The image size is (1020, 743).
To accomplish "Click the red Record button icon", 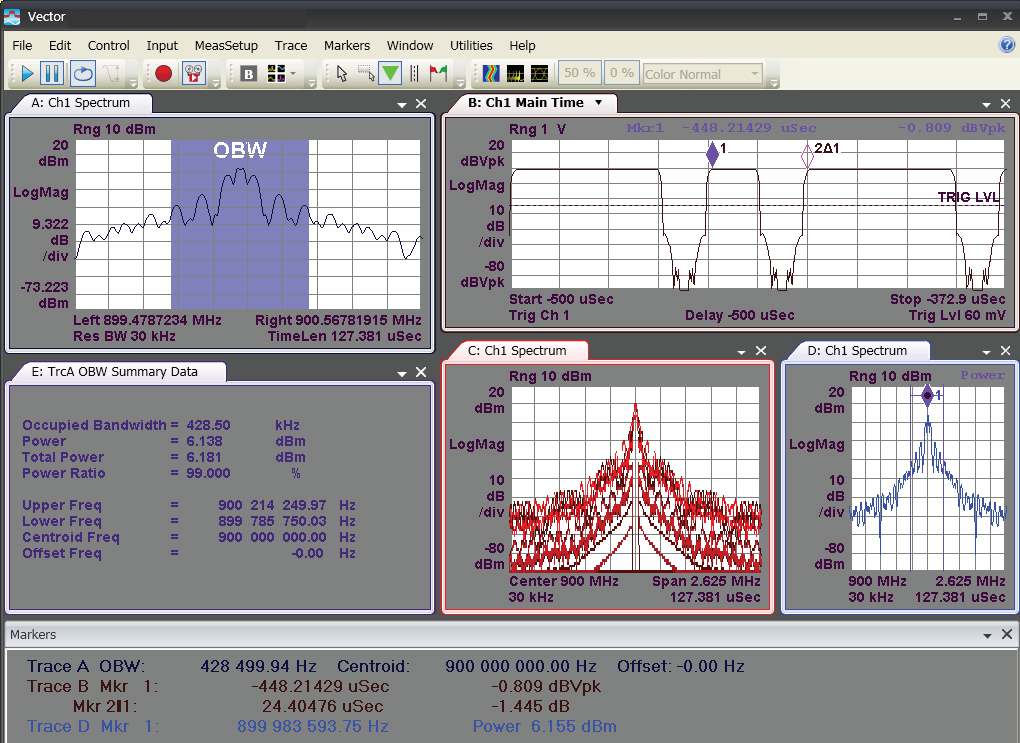I will [164, 73].
